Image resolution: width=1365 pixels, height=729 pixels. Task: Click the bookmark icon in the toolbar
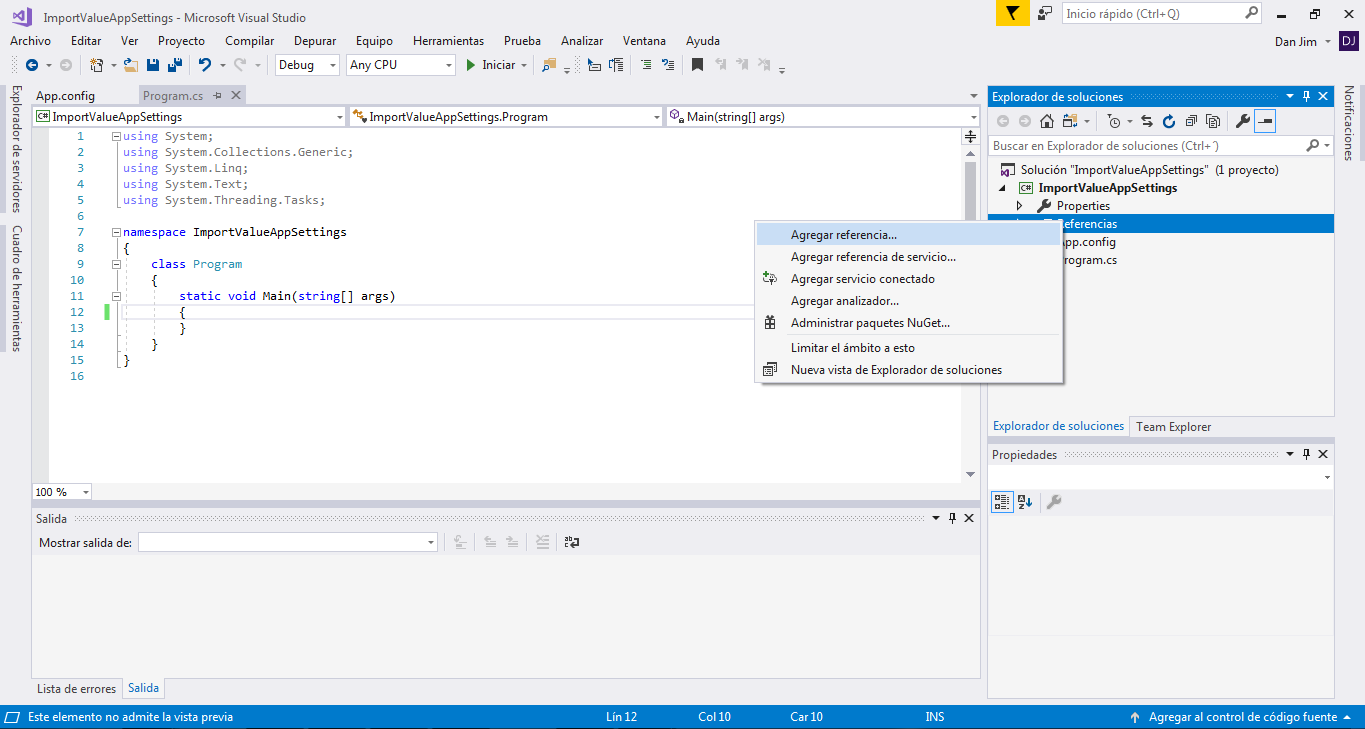click(x=697, y=65)
